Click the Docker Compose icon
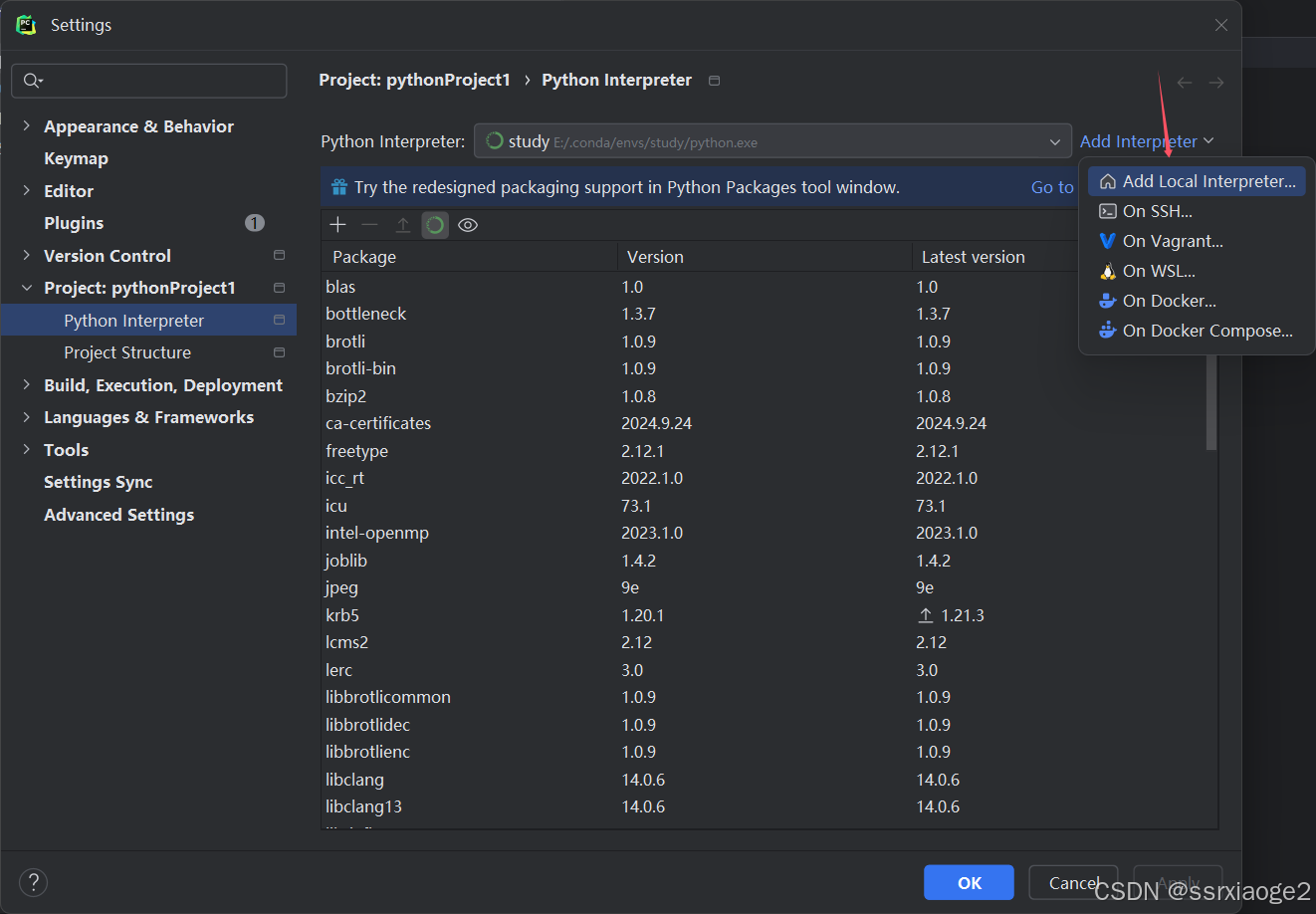The height and width of the screenshot is (914, 1316). 1107,331
